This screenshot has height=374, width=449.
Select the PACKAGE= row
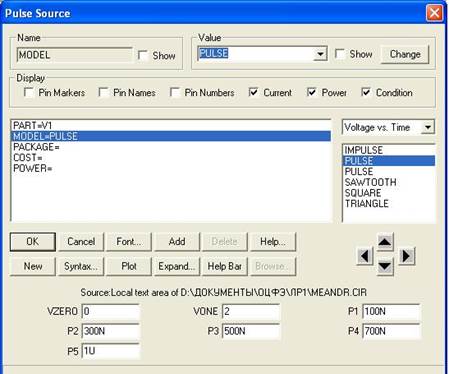(x=171, y=147)
